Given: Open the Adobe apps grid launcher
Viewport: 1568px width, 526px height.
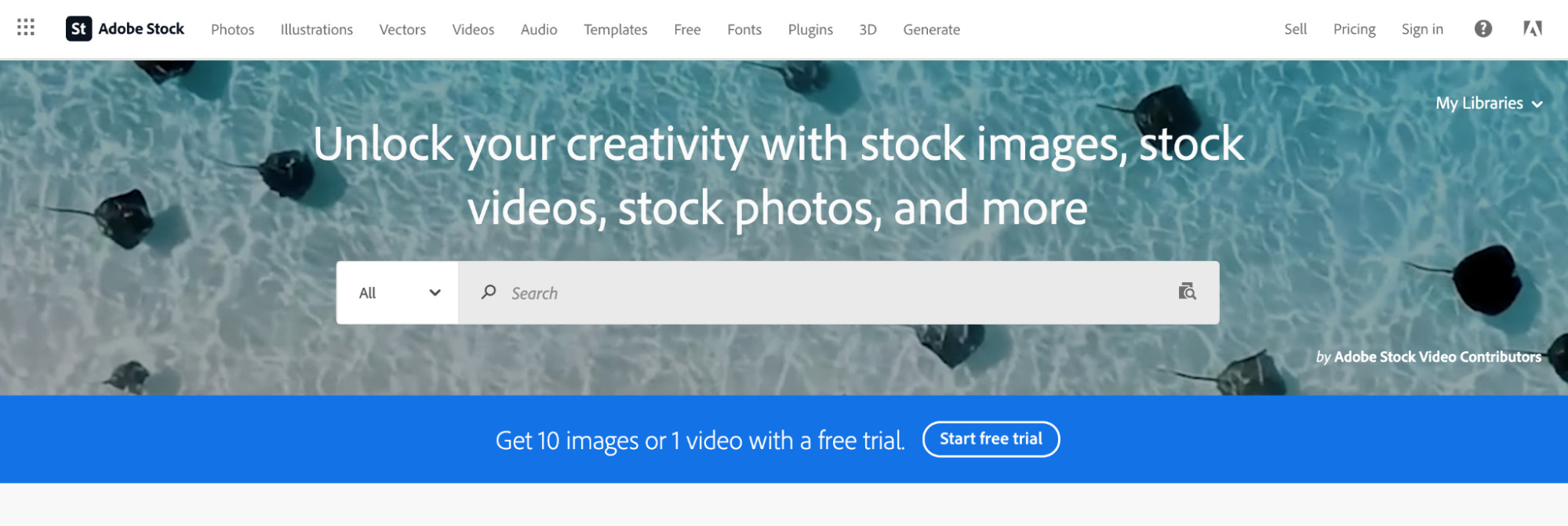Looking at the screenshot, I should tap(26, 28).
